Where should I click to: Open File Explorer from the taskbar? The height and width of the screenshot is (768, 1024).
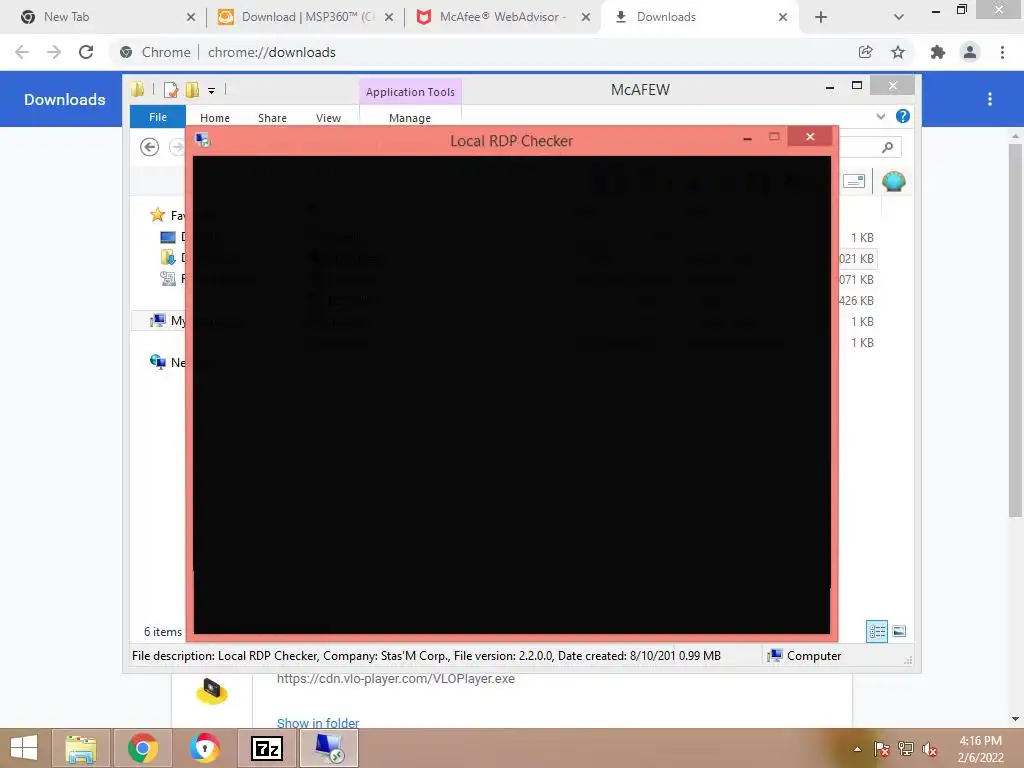[80, 748]
